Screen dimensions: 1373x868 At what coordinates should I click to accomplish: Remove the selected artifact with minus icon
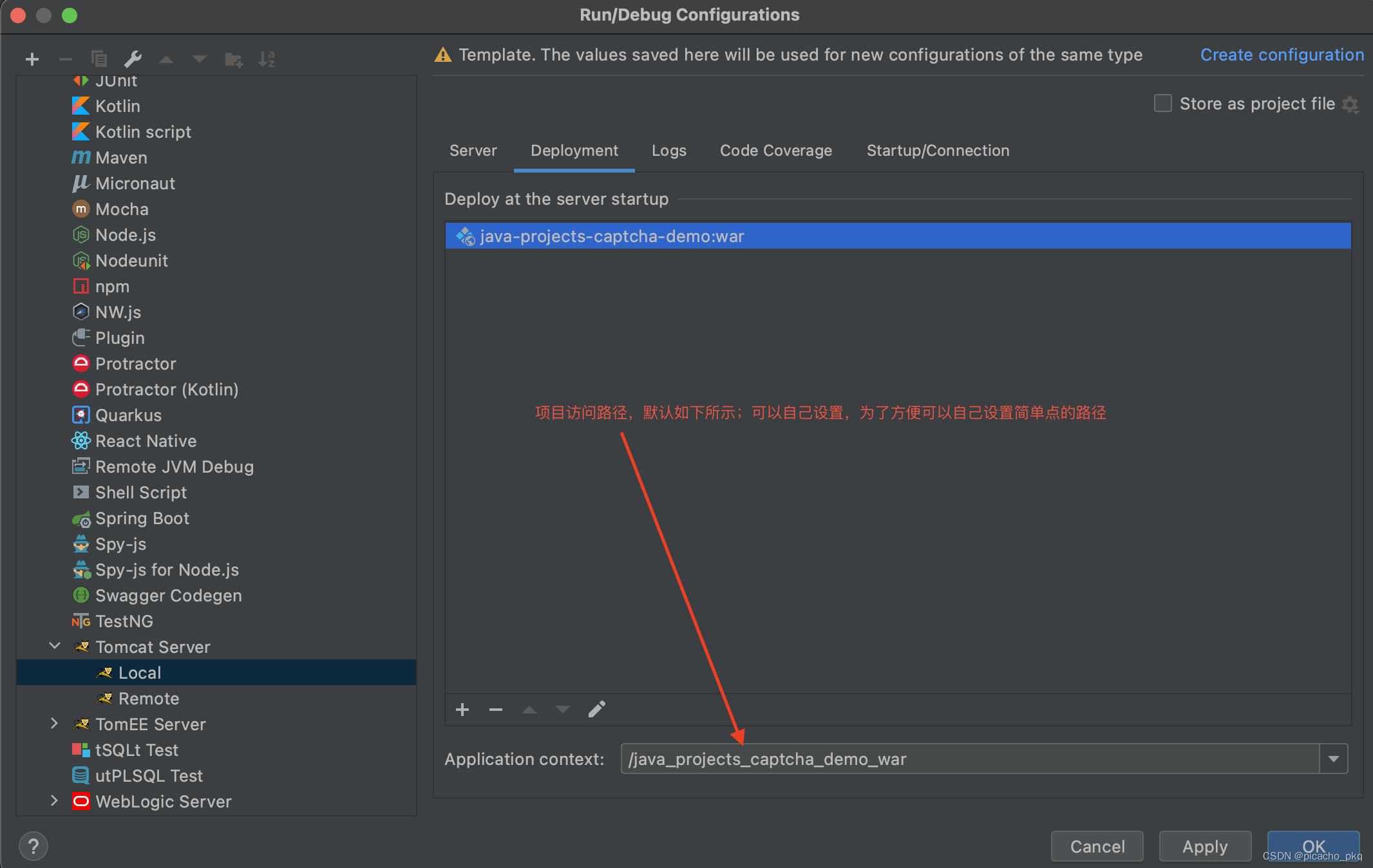point(496,710)
